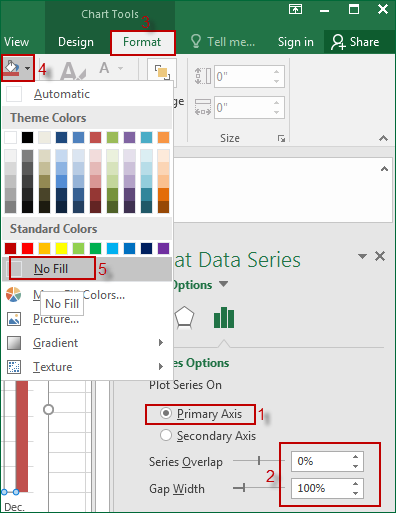396x513 pixels.
Task: Switch to the Design tab
Action: 76,42
